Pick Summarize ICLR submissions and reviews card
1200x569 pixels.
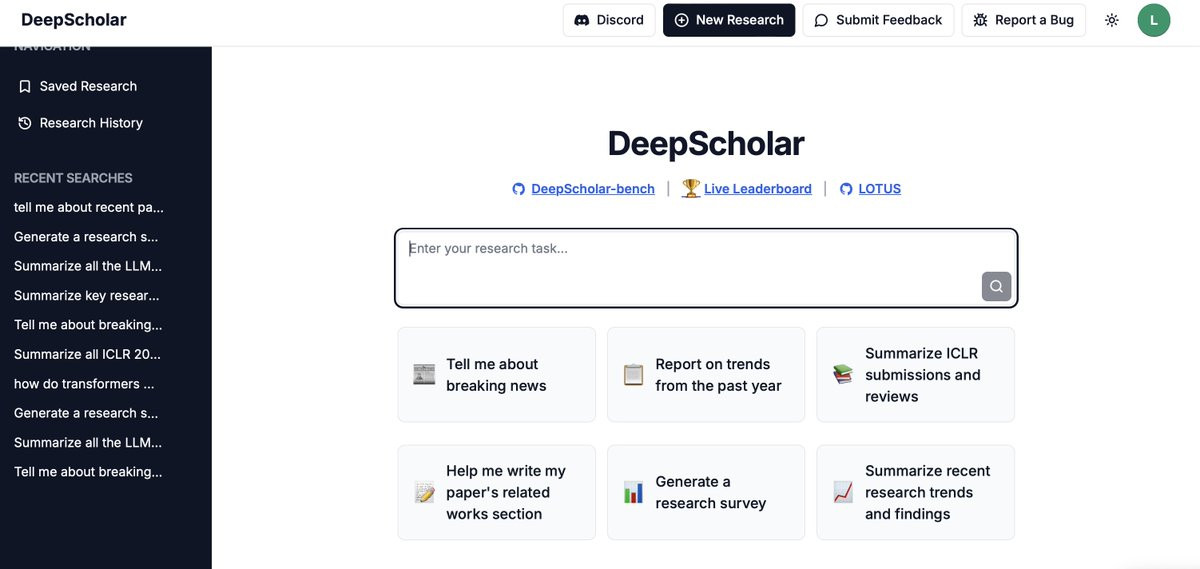[x=915, y=375]
